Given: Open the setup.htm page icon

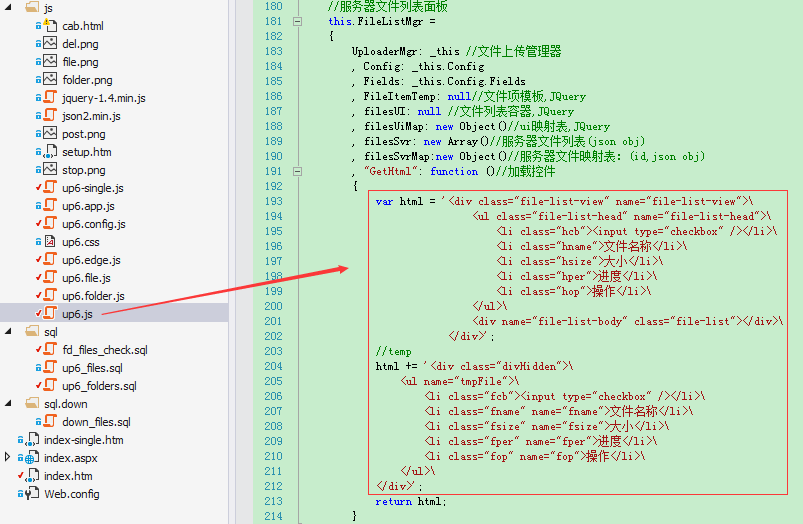Looking at the screenshot, I should [50, 152].
